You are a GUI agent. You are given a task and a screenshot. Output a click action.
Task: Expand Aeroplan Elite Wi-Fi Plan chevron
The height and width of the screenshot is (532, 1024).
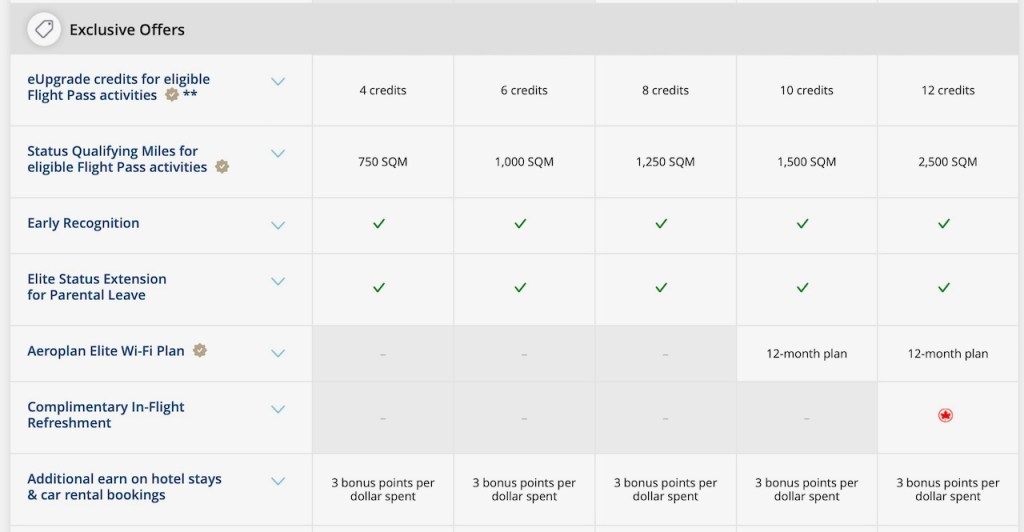click(x=278, y=353)
